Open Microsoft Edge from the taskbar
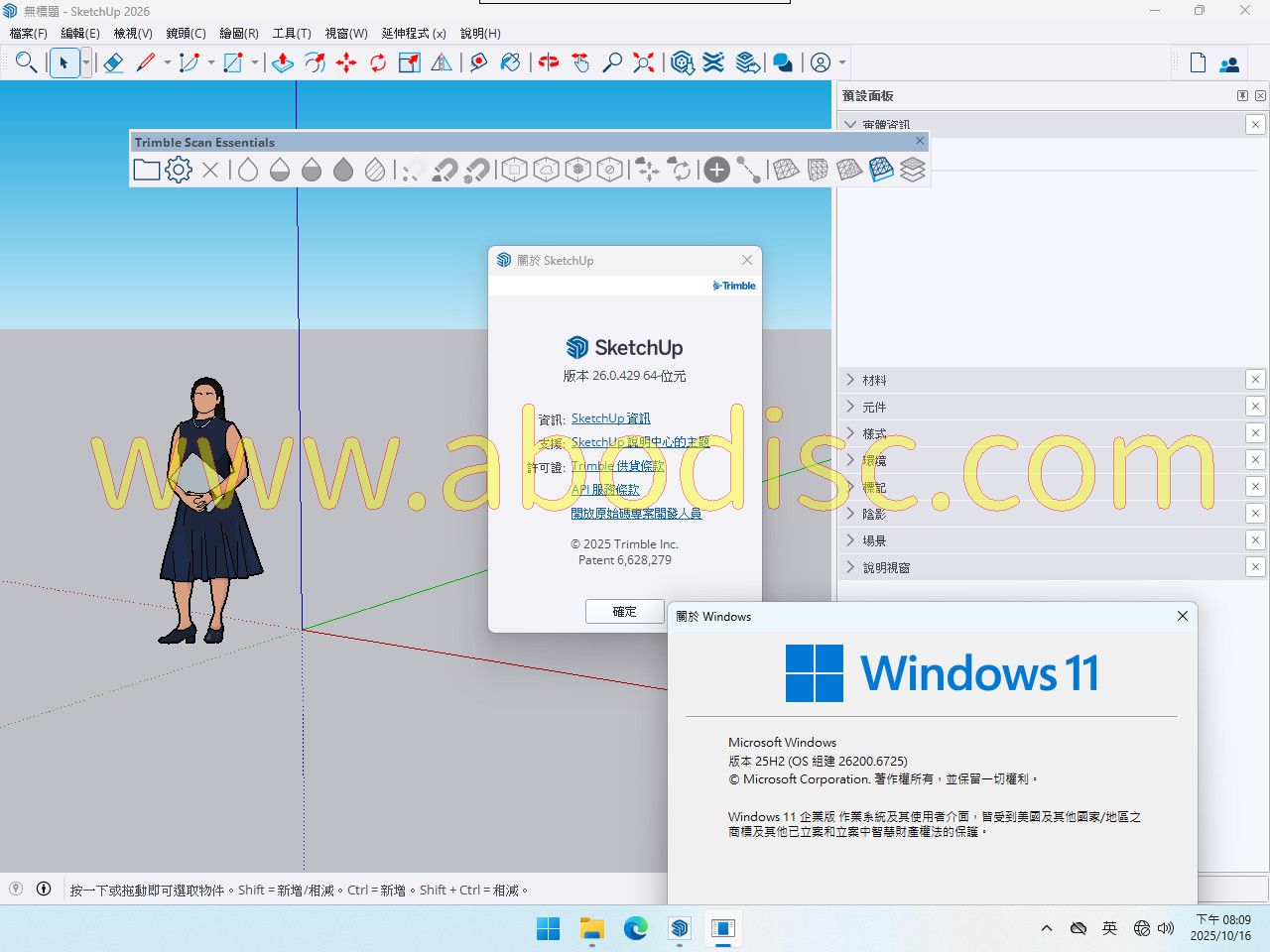Image resolution: width=1270 pixels, height=952 pixels. tap(636, 928)
